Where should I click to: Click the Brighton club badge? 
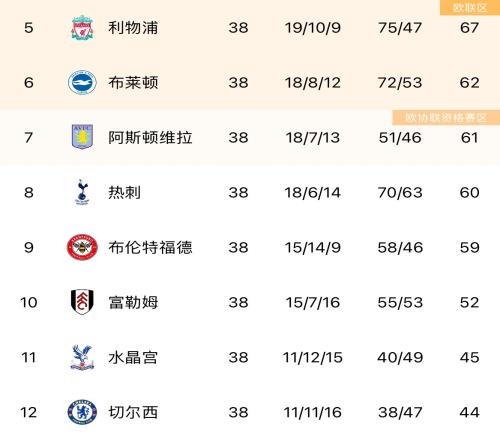[x=82, y=82]
